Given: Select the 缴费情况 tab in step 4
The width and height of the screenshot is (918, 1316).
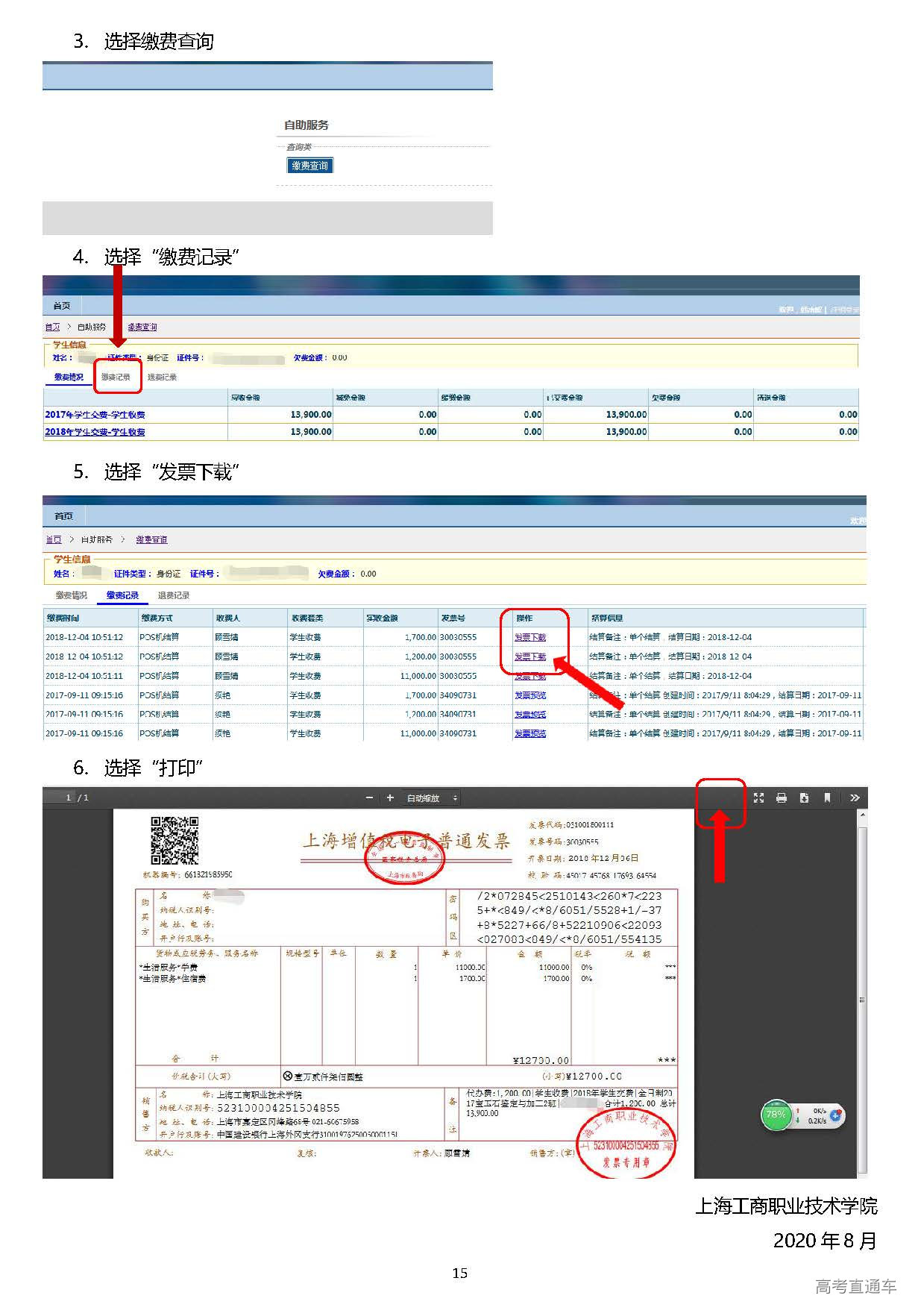Looking at the screenshot, I should pyautogui.click(x=69, y=377).
